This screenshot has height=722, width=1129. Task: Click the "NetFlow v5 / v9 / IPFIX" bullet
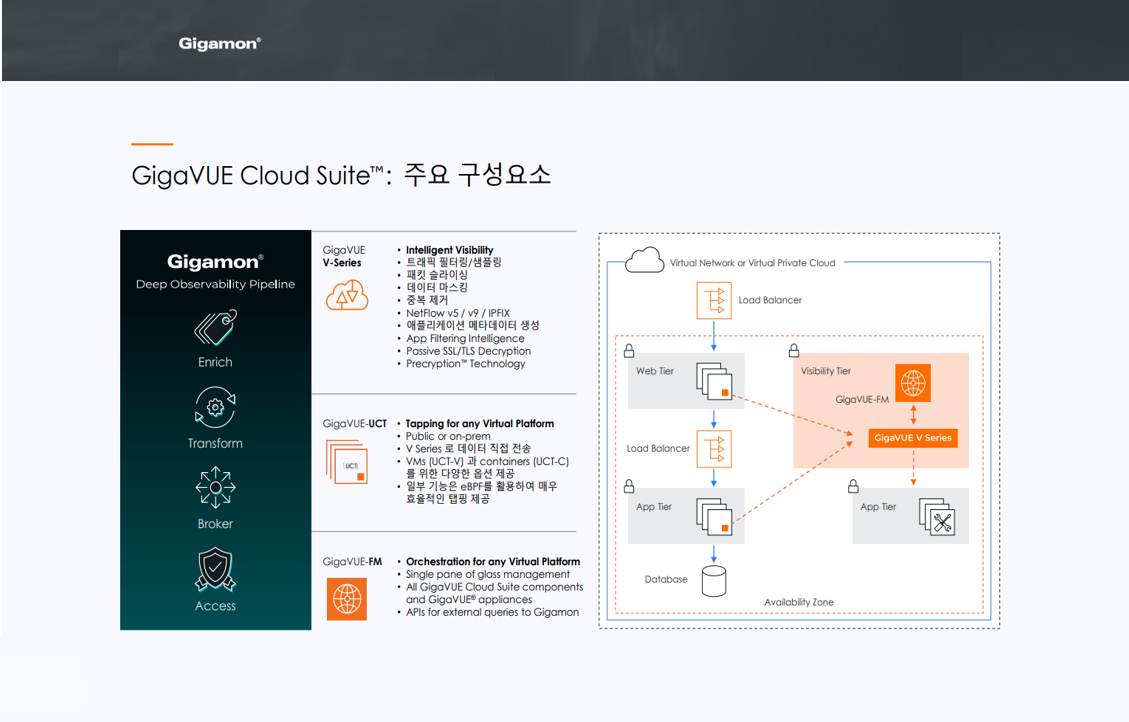(457, 313)
